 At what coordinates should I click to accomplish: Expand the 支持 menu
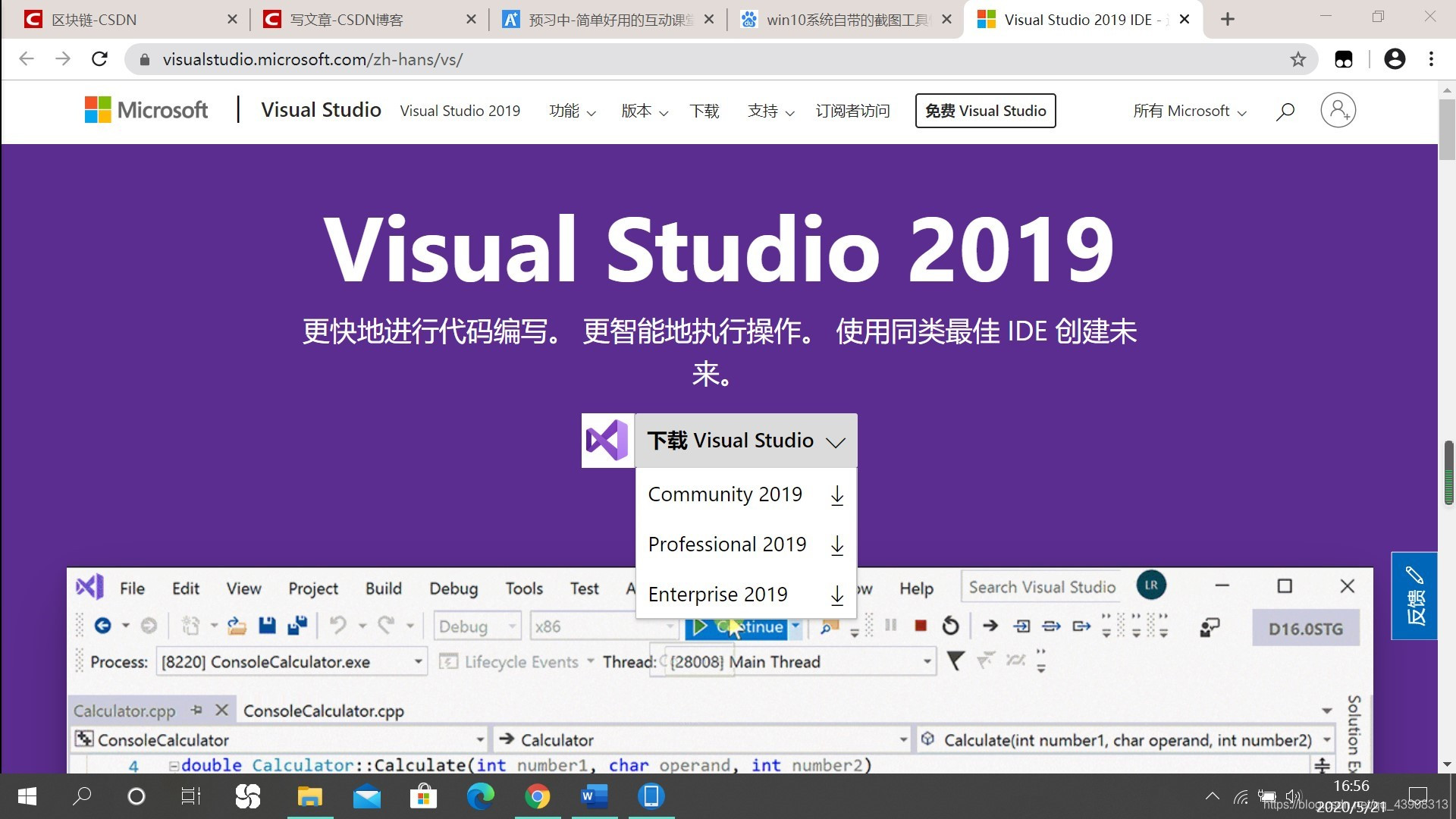point(771,111)
